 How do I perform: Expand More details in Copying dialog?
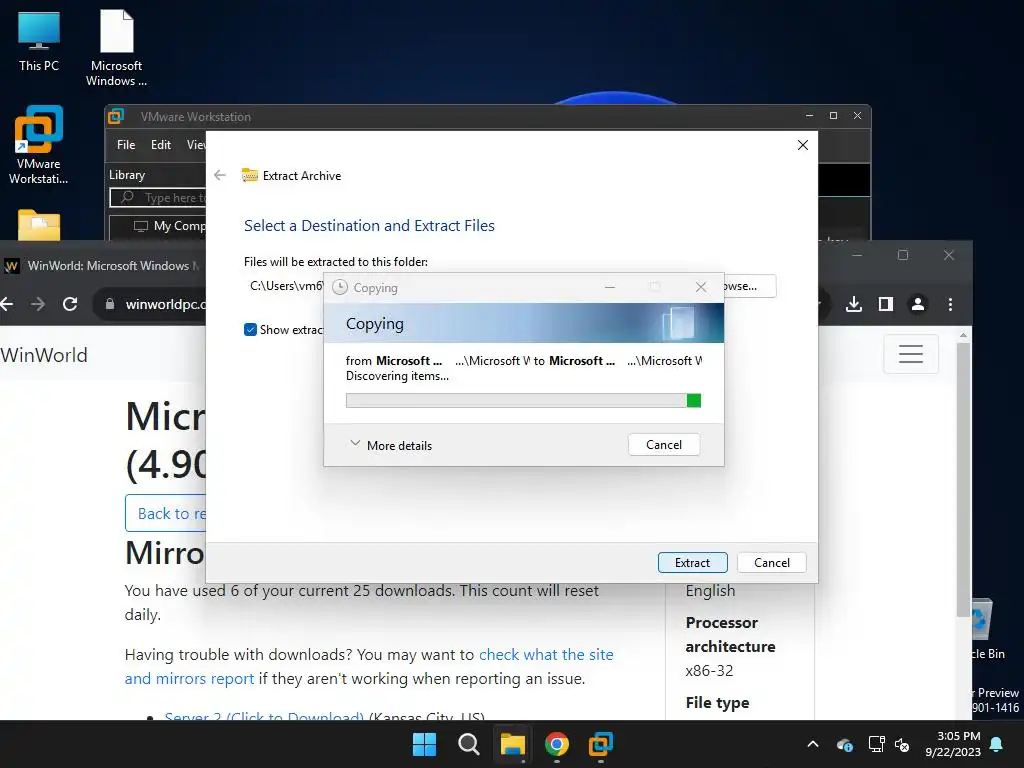tap(391, 445)
